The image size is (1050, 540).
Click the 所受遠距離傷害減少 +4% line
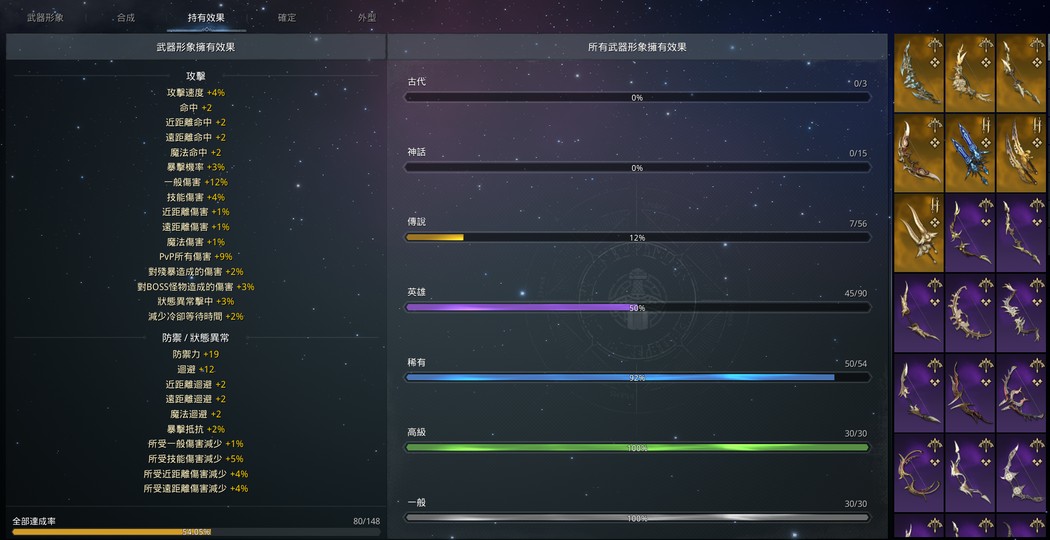tap(196, 488)
